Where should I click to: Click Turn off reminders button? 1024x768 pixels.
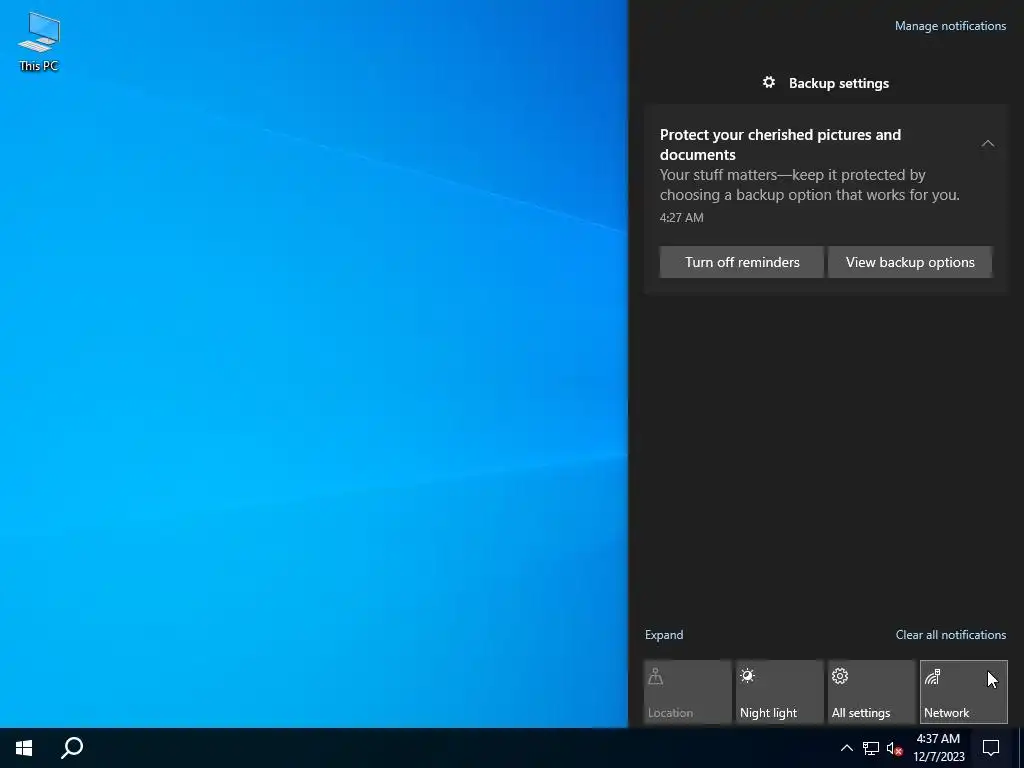[x=741, y=262]
